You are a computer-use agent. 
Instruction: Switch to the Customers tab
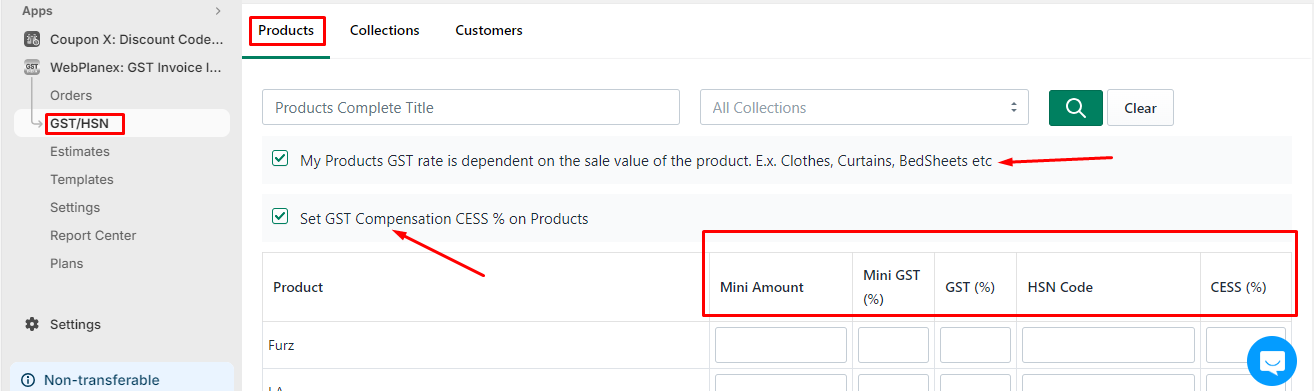point(489,30)
